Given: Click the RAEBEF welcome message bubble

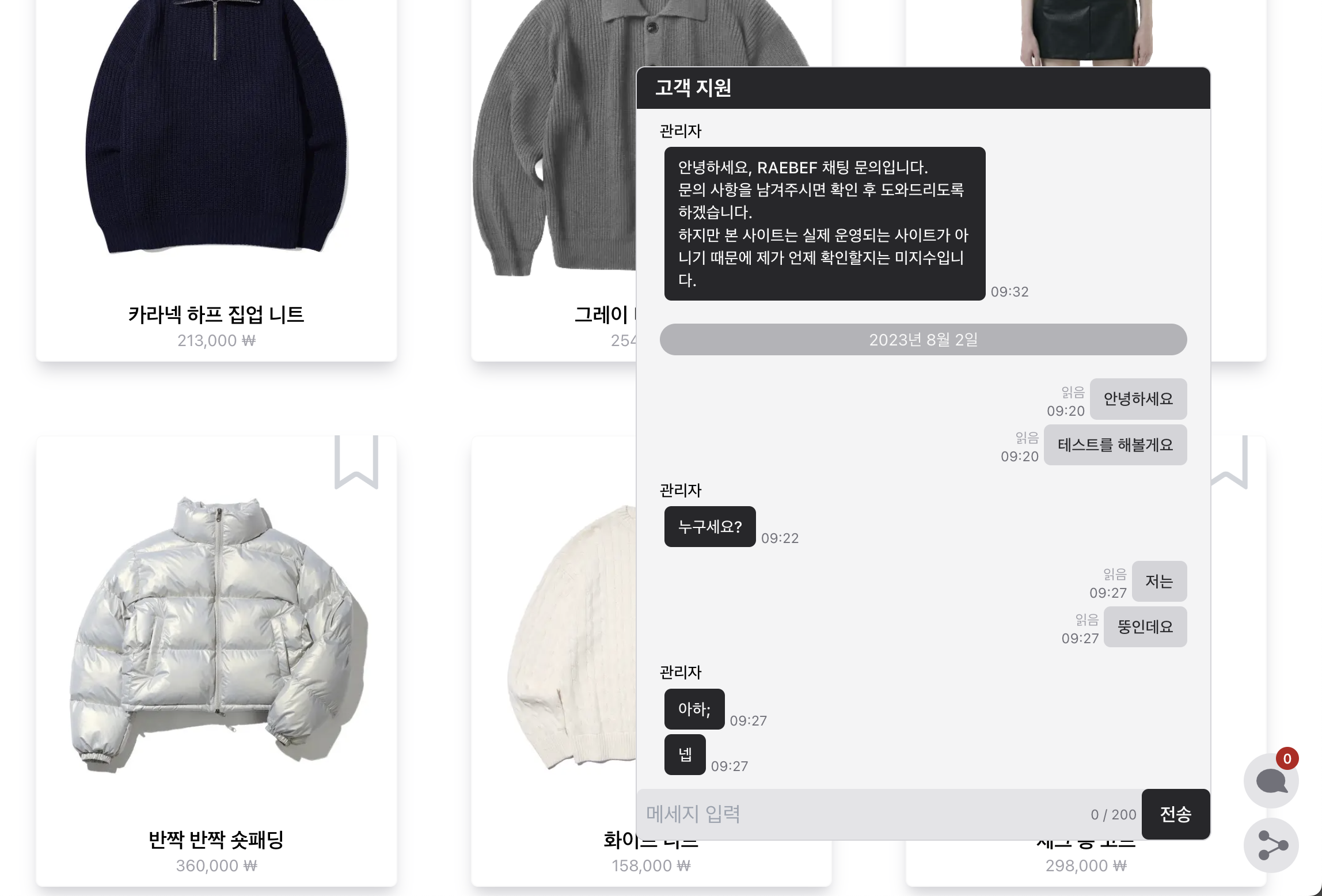Looking at the screenshot, I should coord(825,223).
